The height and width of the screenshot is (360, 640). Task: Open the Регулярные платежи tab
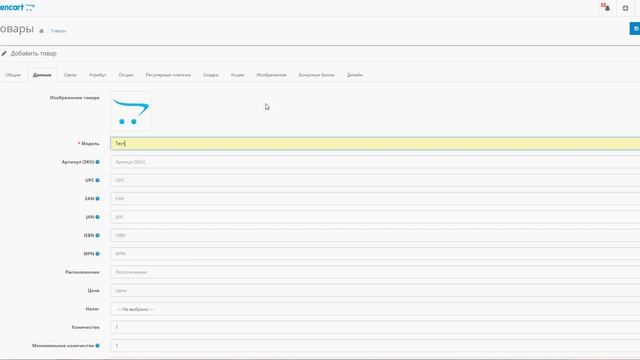tap(168, 75)
